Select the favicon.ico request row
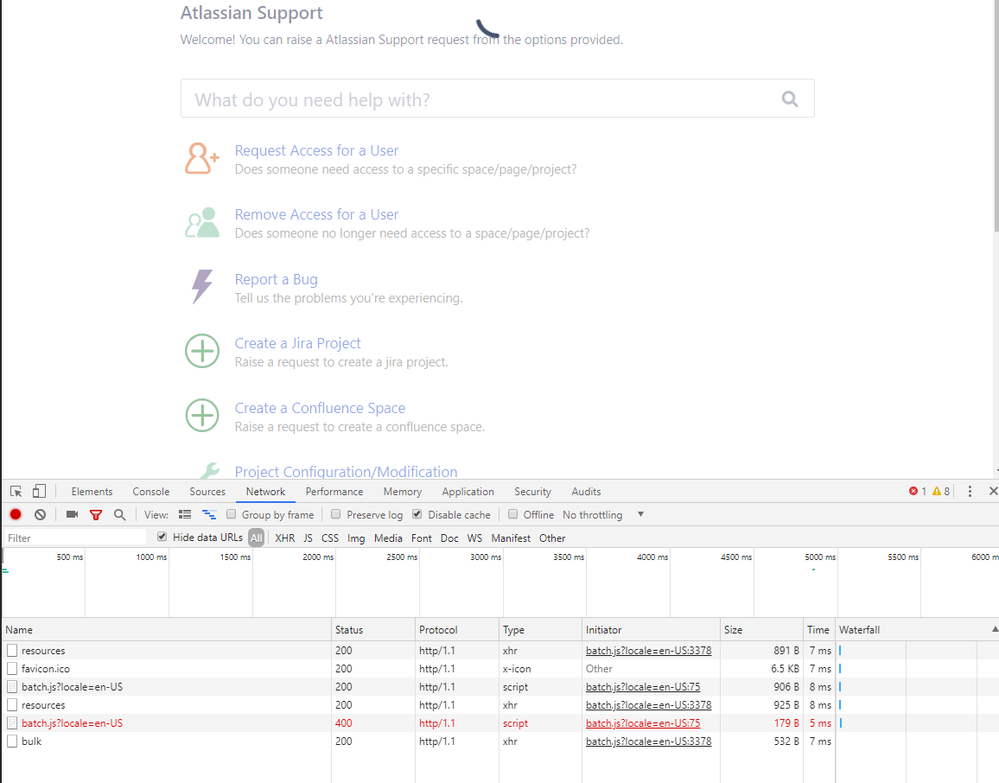Screen dimensions: 999x783 coord(500,668)
